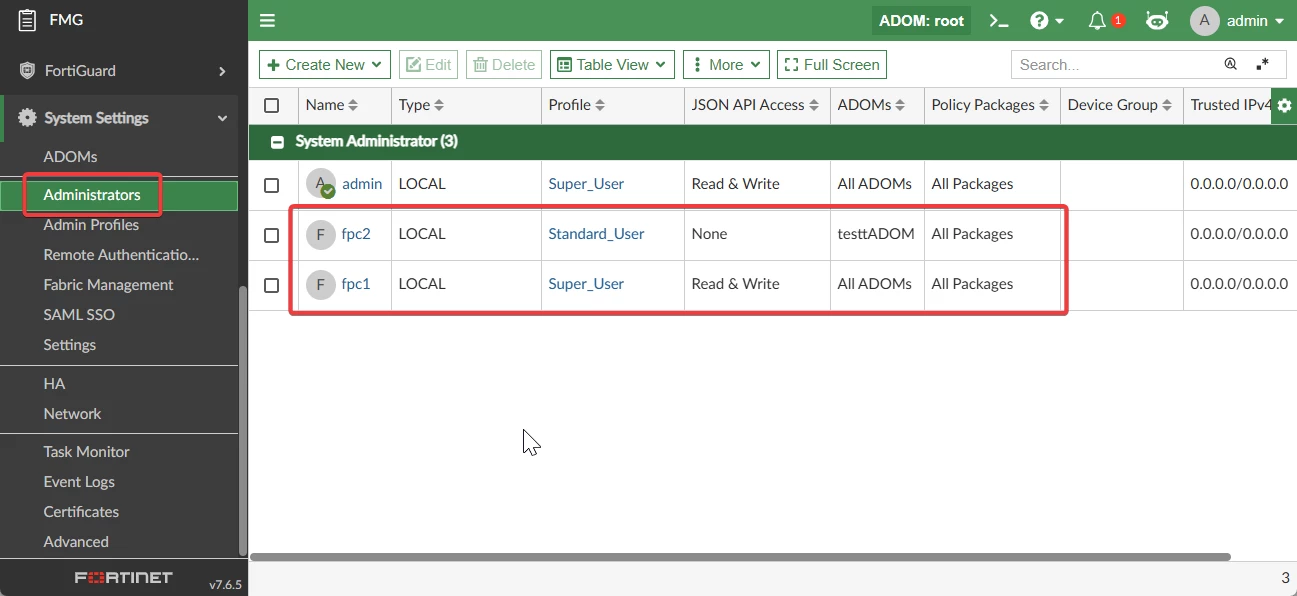Screen dimensions: 1297x596
Task: Open the Standard_User profile link
Action: 596,234
